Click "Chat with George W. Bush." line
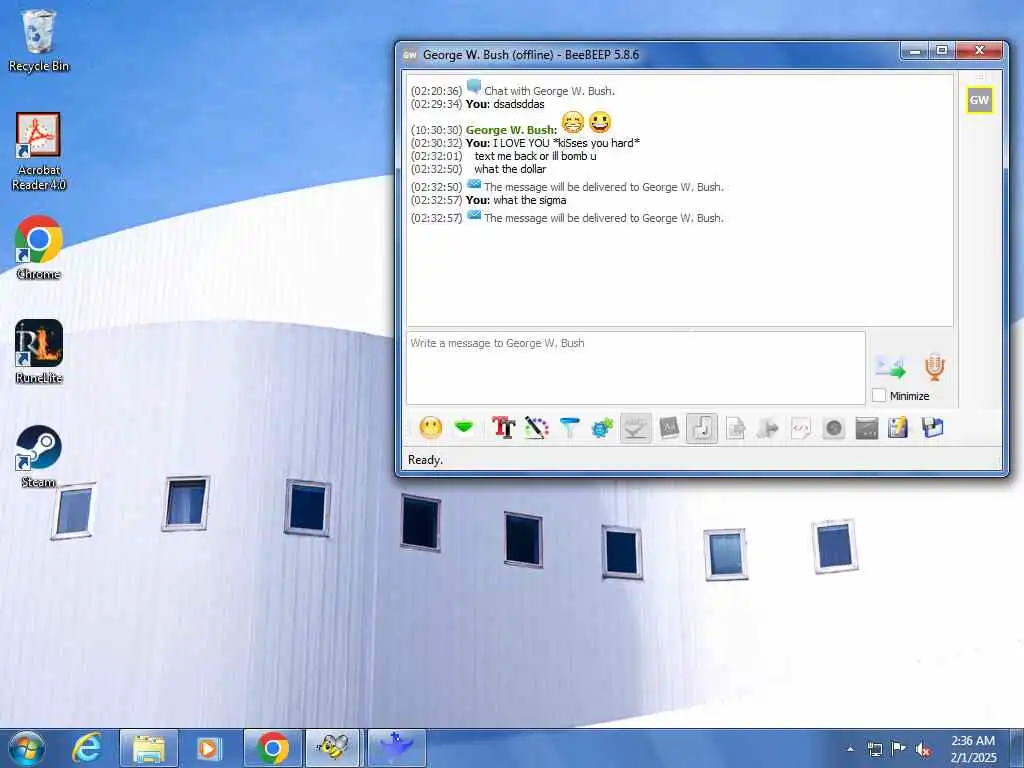The height and width of the screenshot is (768, 1024). point(549,91)
